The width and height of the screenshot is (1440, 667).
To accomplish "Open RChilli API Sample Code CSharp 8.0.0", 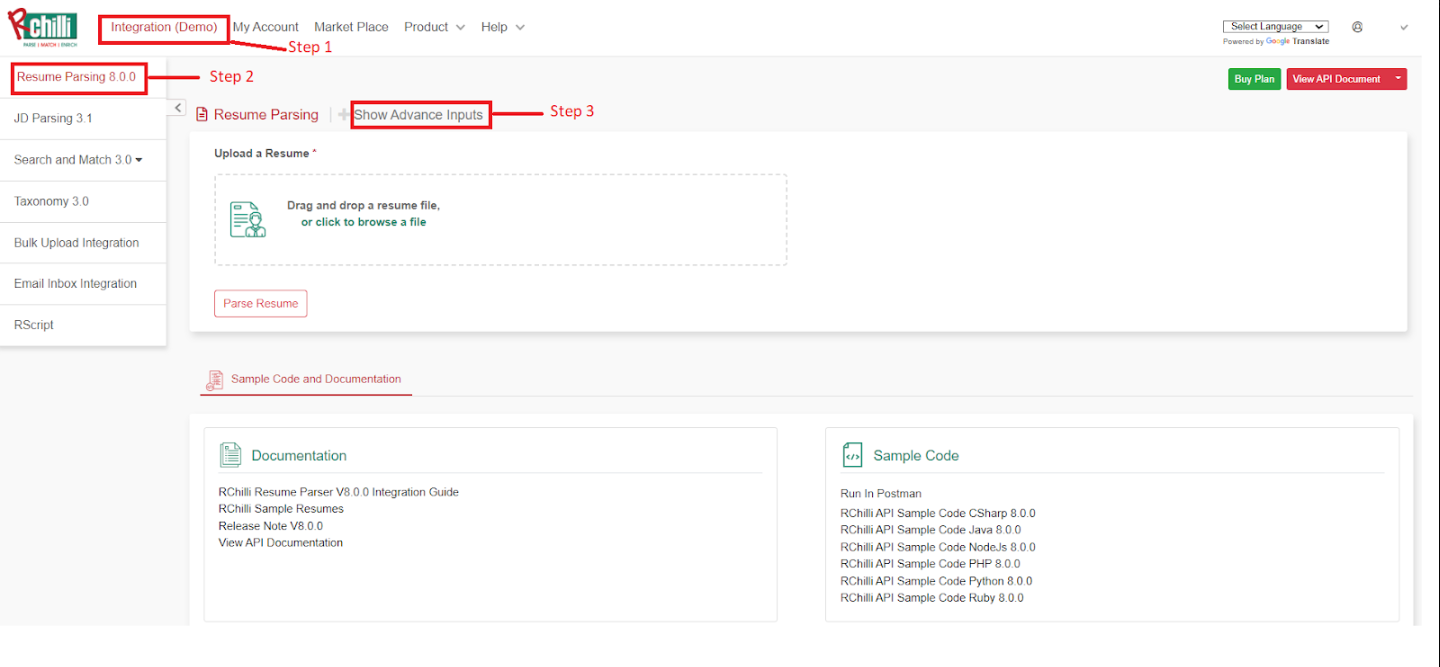I will [938, 514].
